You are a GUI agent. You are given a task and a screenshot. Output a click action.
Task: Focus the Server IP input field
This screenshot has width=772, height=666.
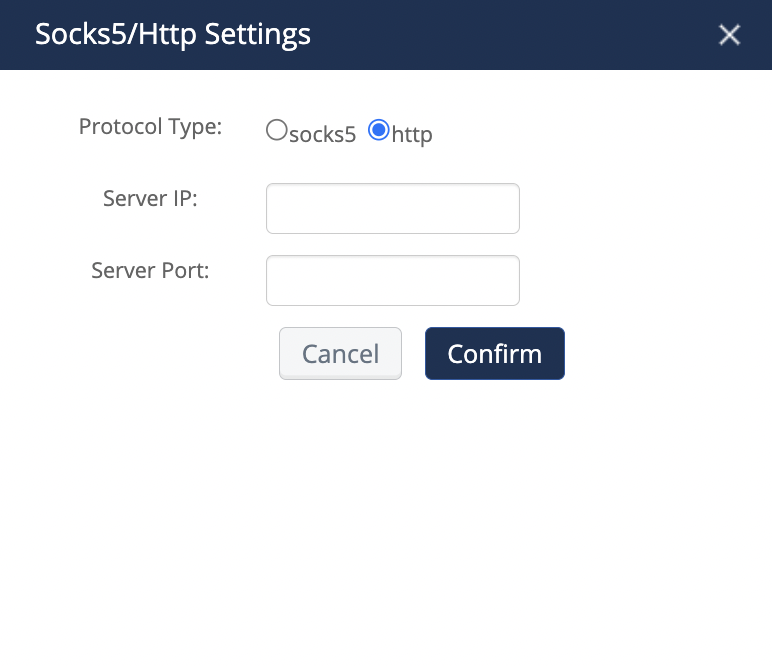tap(392, 208)
